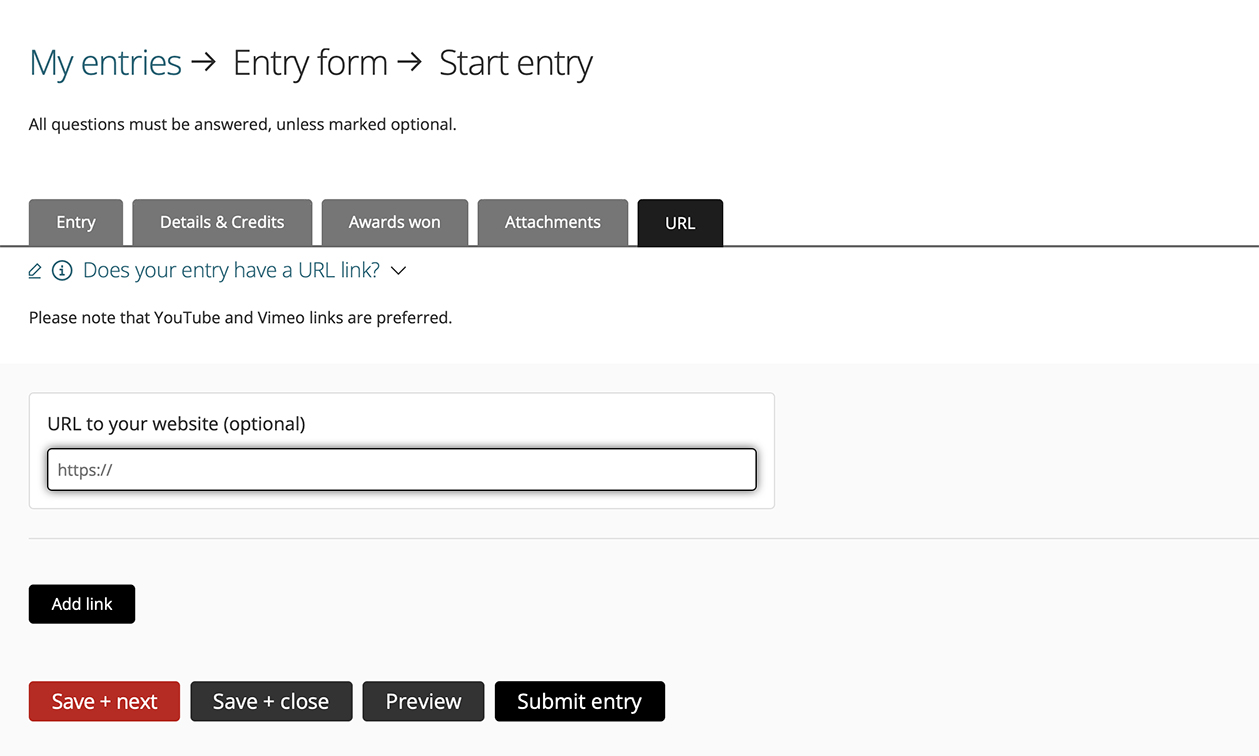Open the info icon next to URL question
Image resolution: width=1259 pixels, height=756 pixels.
[x=62, y=271]
